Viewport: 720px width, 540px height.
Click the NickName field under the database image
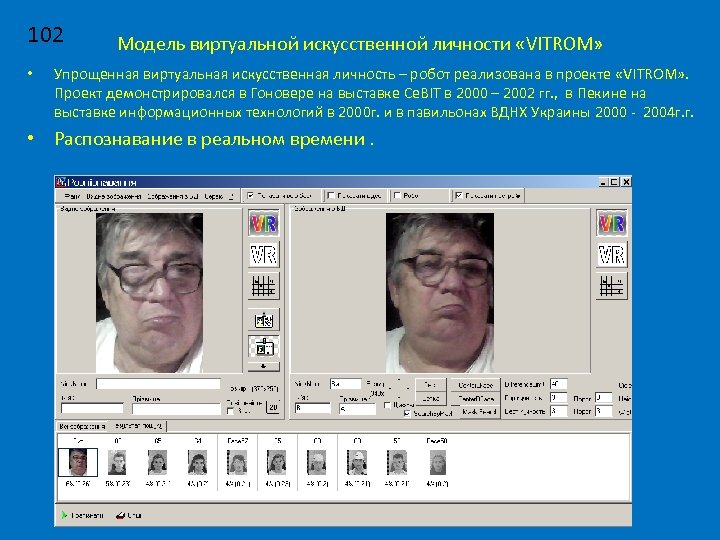pyautogui.click(x=345, y=384)
